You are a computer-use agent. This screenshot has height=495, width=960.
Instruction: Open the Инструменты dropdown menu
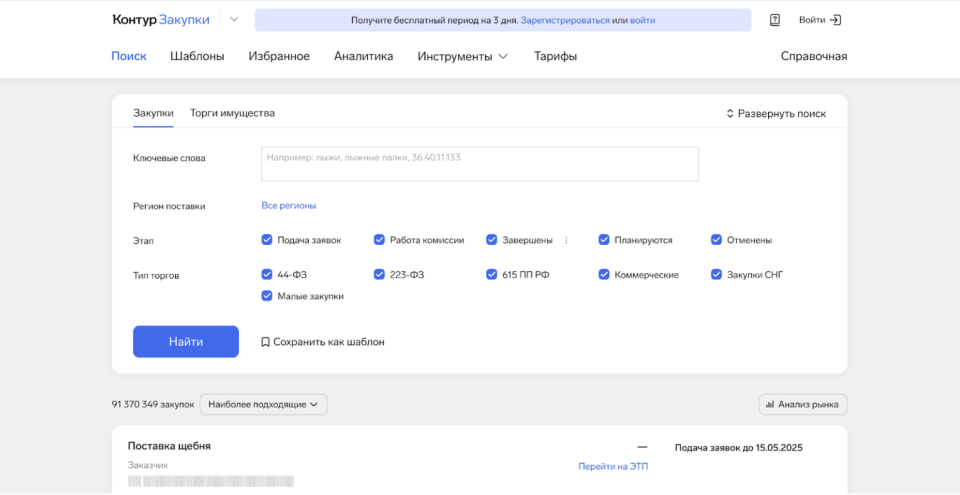(x=462, y=56)
